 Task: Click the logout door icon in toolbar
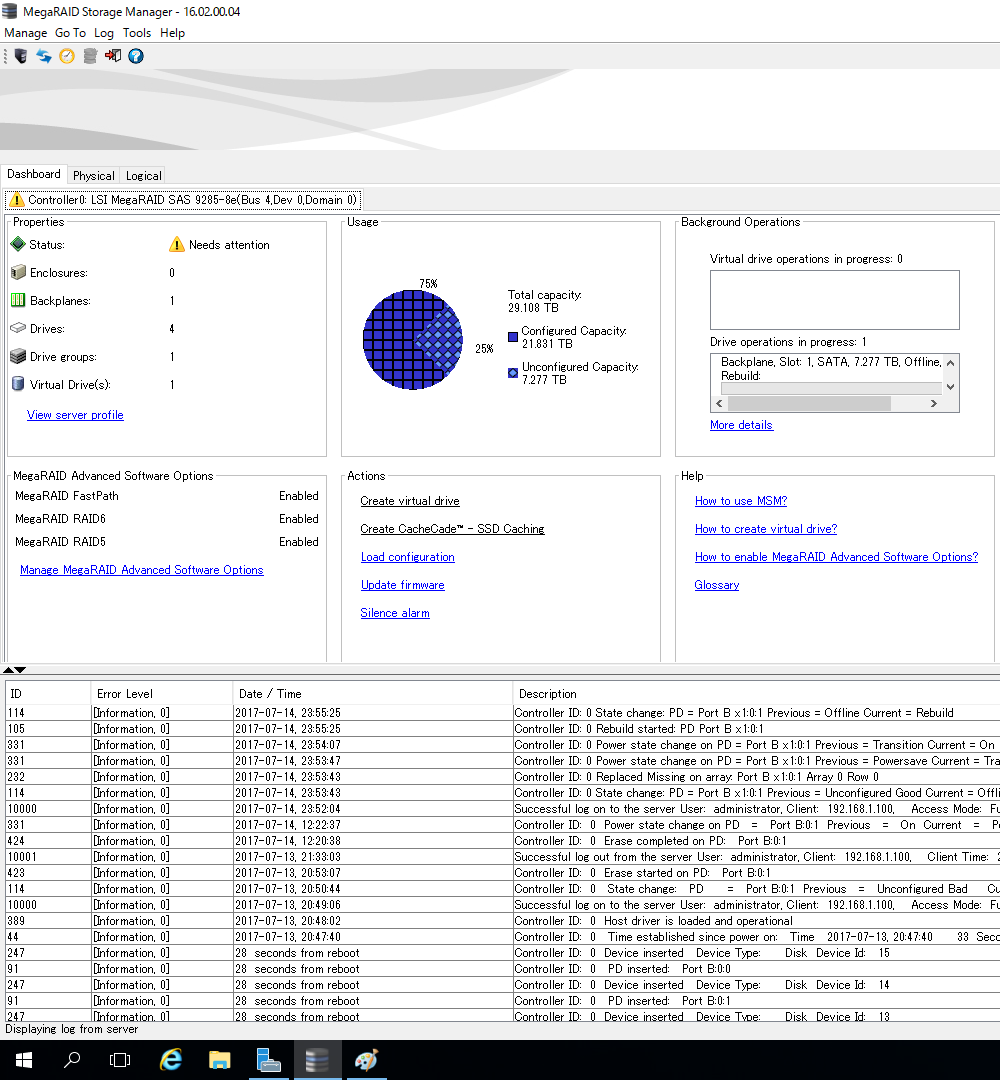(113, 56)
